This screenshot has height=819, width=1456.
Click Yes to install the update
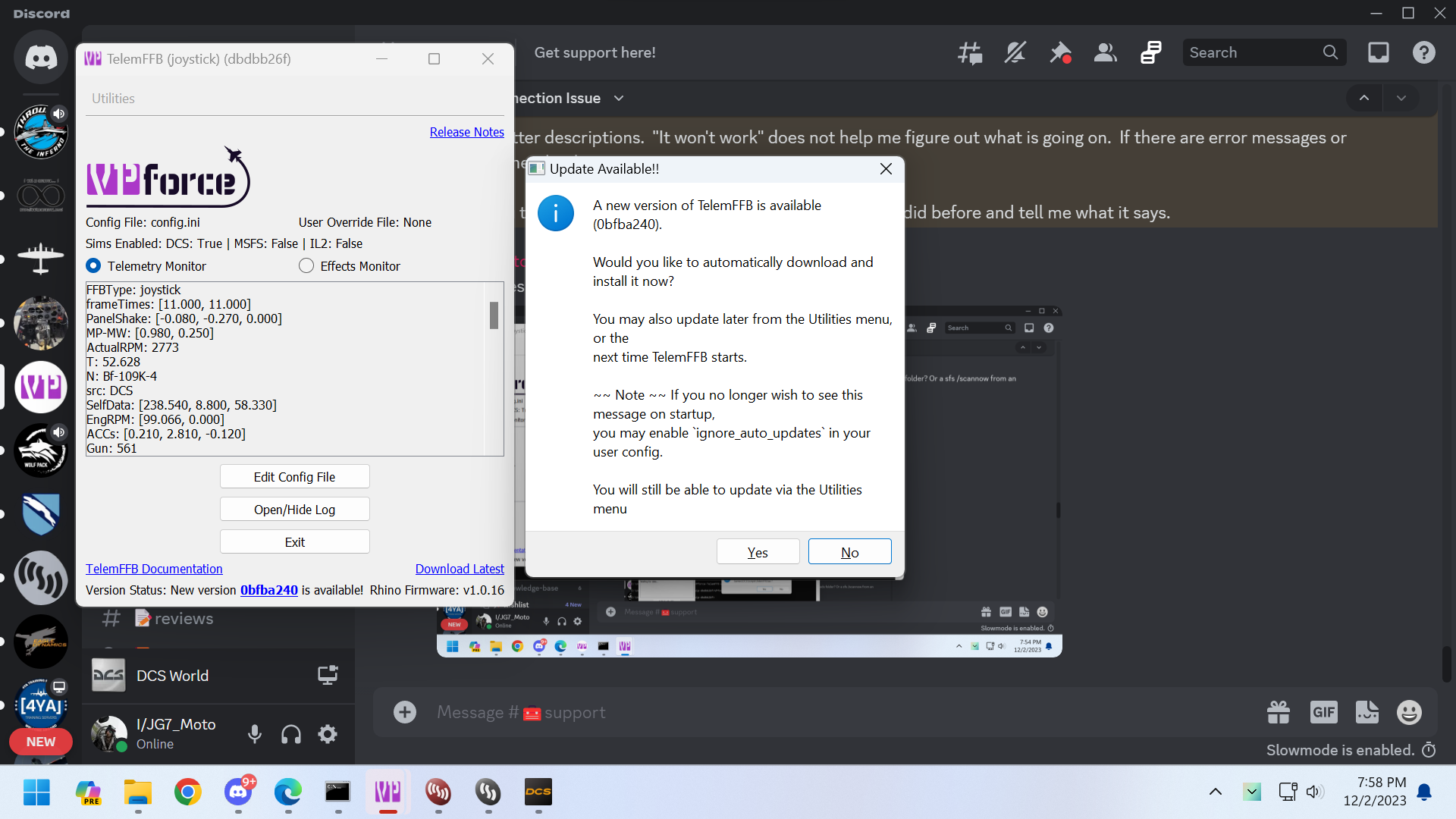758,552
